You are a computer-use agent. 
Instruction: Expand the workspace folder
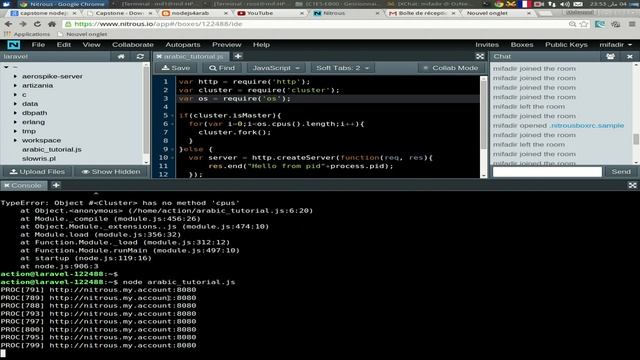16,140
